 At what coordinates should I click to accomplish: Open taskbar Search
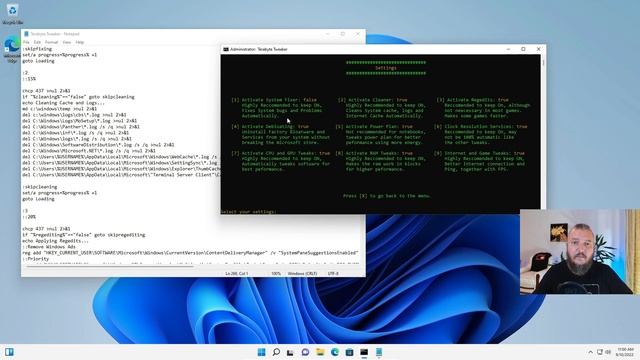coord(276,352)
